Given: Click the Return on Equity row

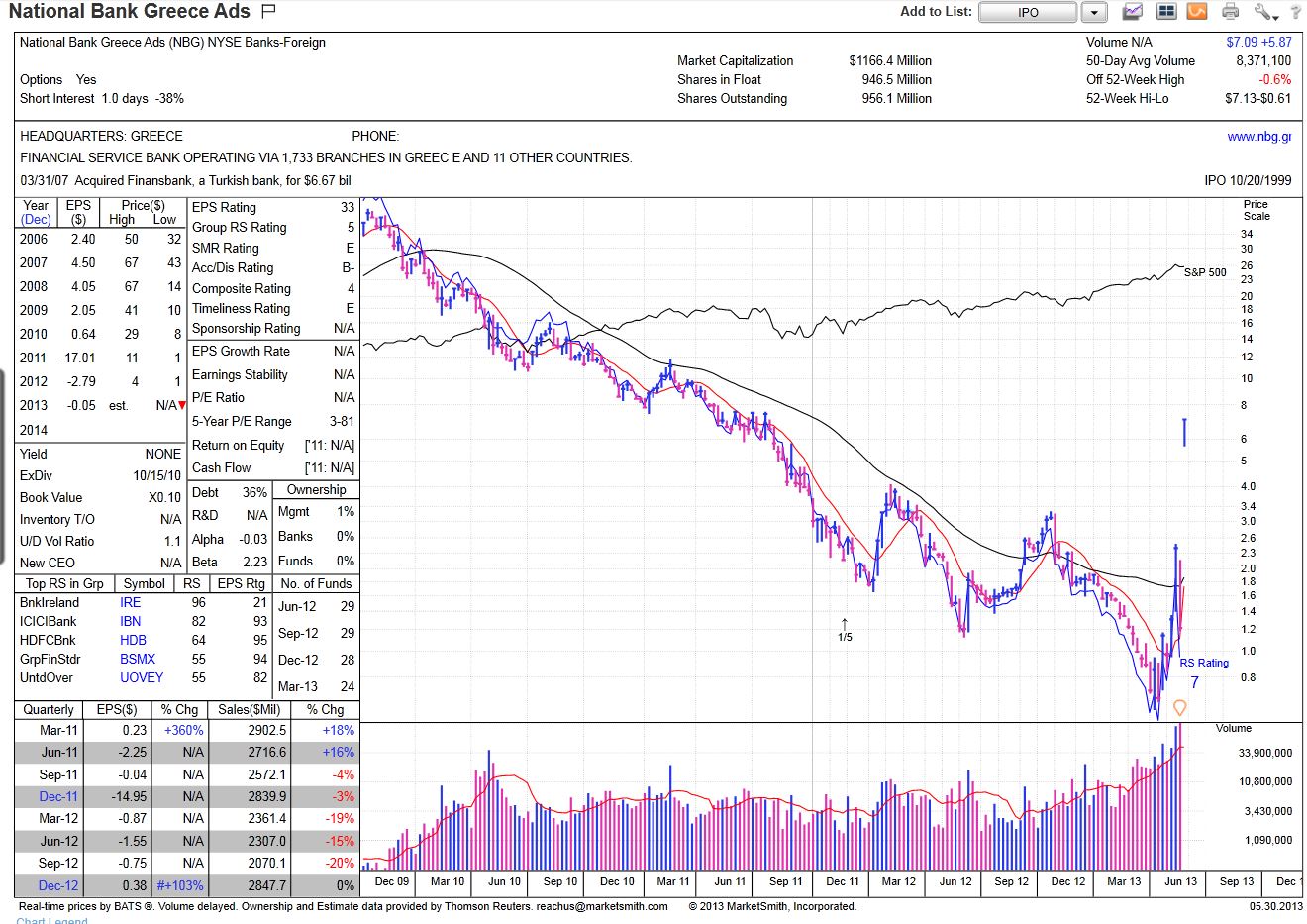Looking at the screenshot, I should (x=273, y=445).
